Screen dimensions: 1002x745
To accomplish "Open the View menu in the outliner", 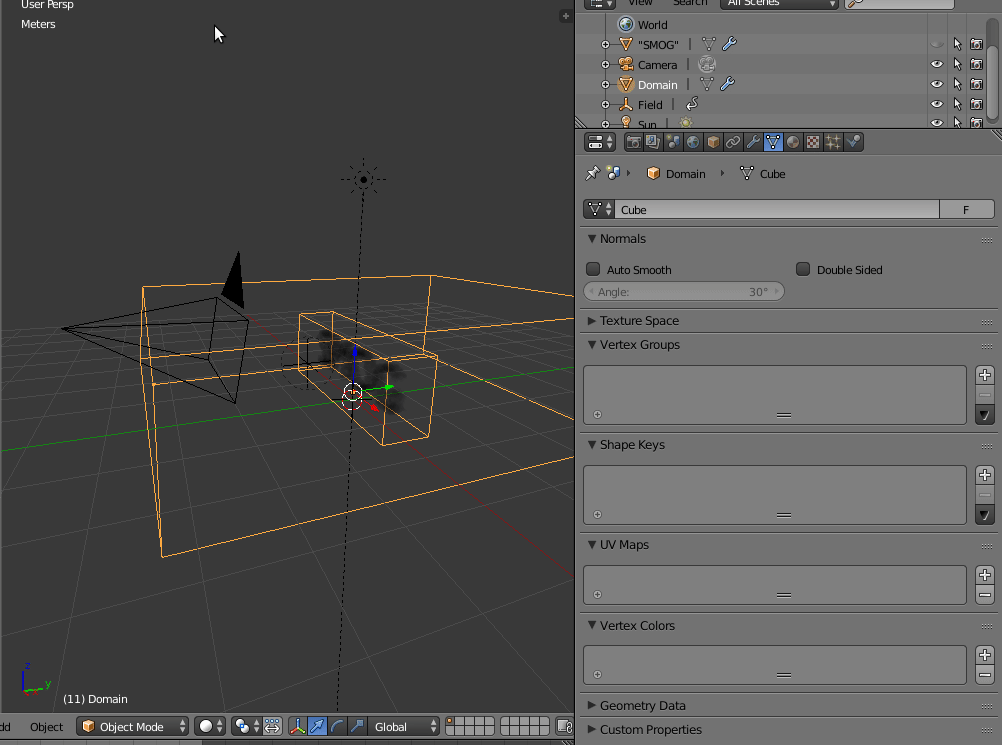I will click(x=640, y=3).
